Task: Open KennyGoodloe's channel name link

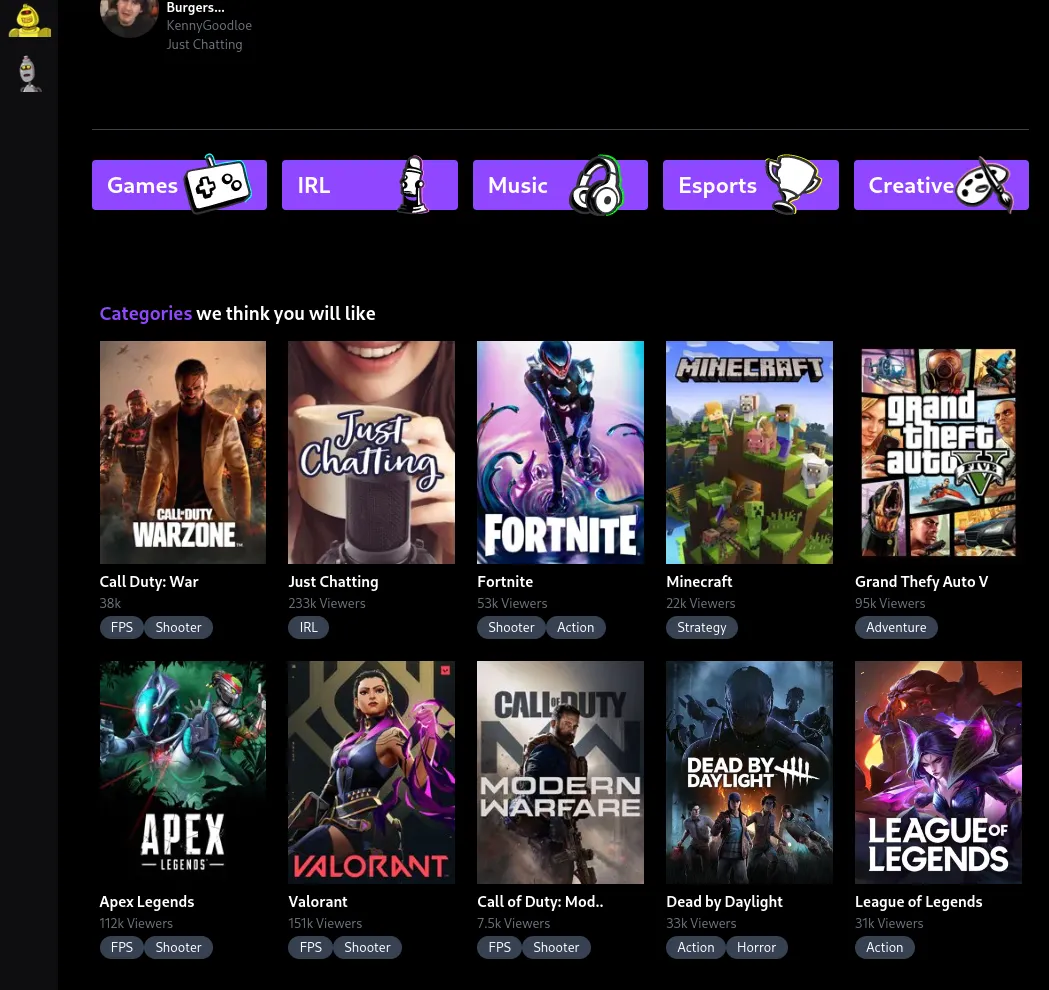Action: coord(209,25)
